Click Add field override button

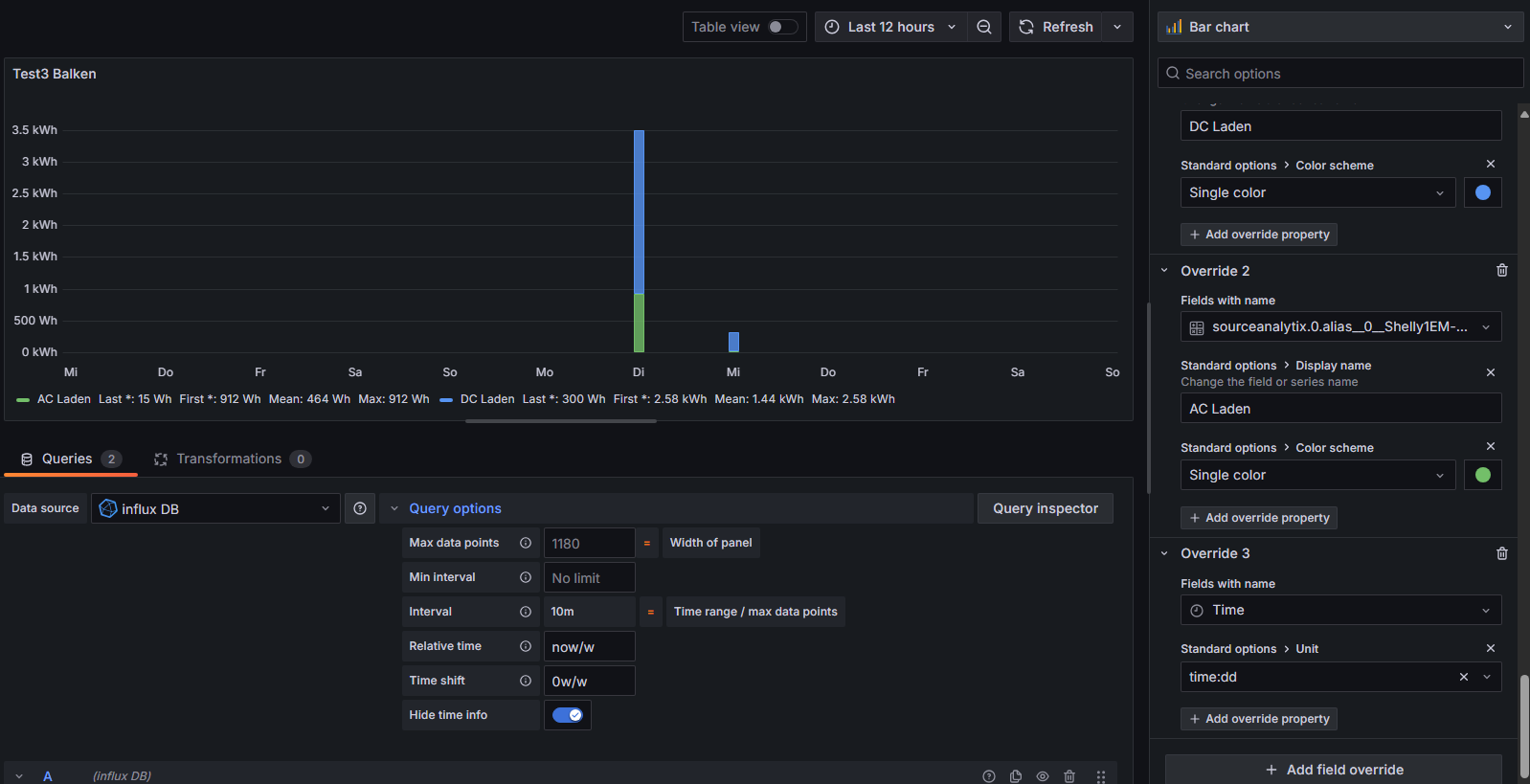click(1334, 770)
